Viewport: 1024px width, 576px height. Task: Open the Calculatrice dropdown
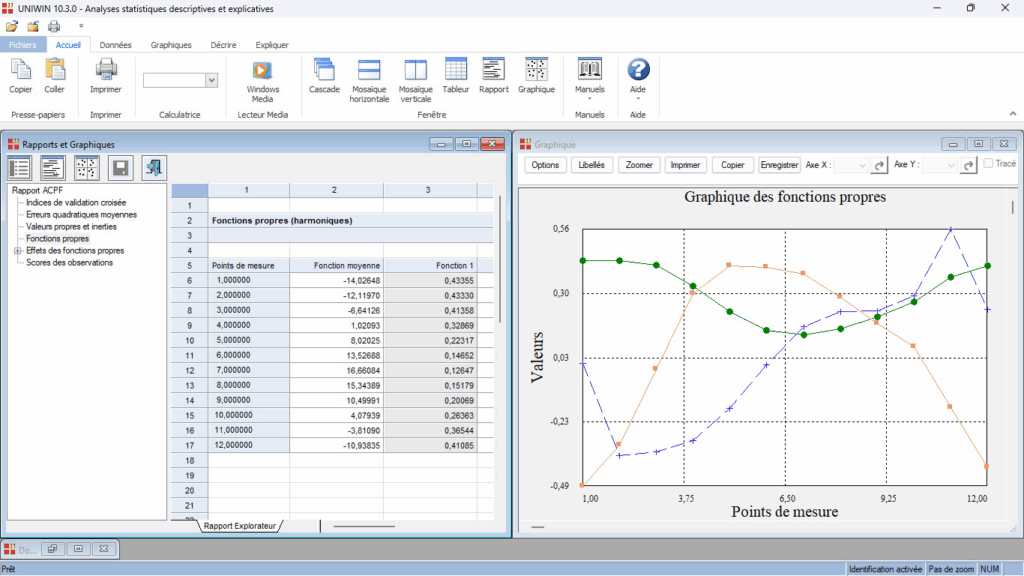pyautogui.click(x=212, y=80)
